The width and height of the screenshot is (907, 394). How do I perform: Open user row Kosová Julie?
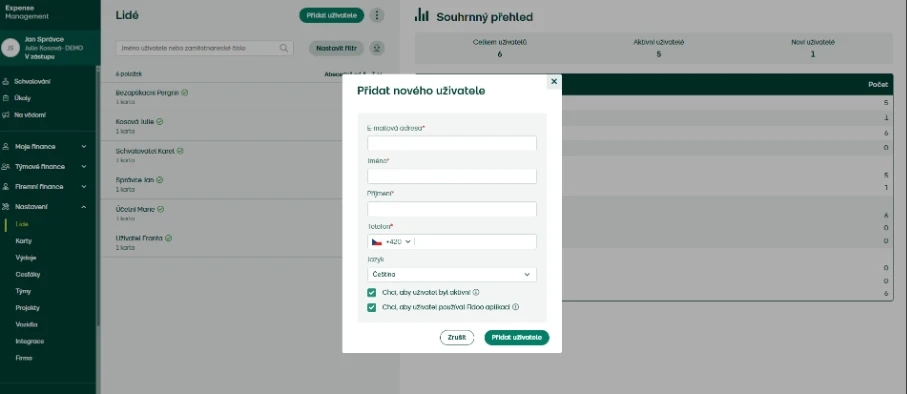point(222,126)
